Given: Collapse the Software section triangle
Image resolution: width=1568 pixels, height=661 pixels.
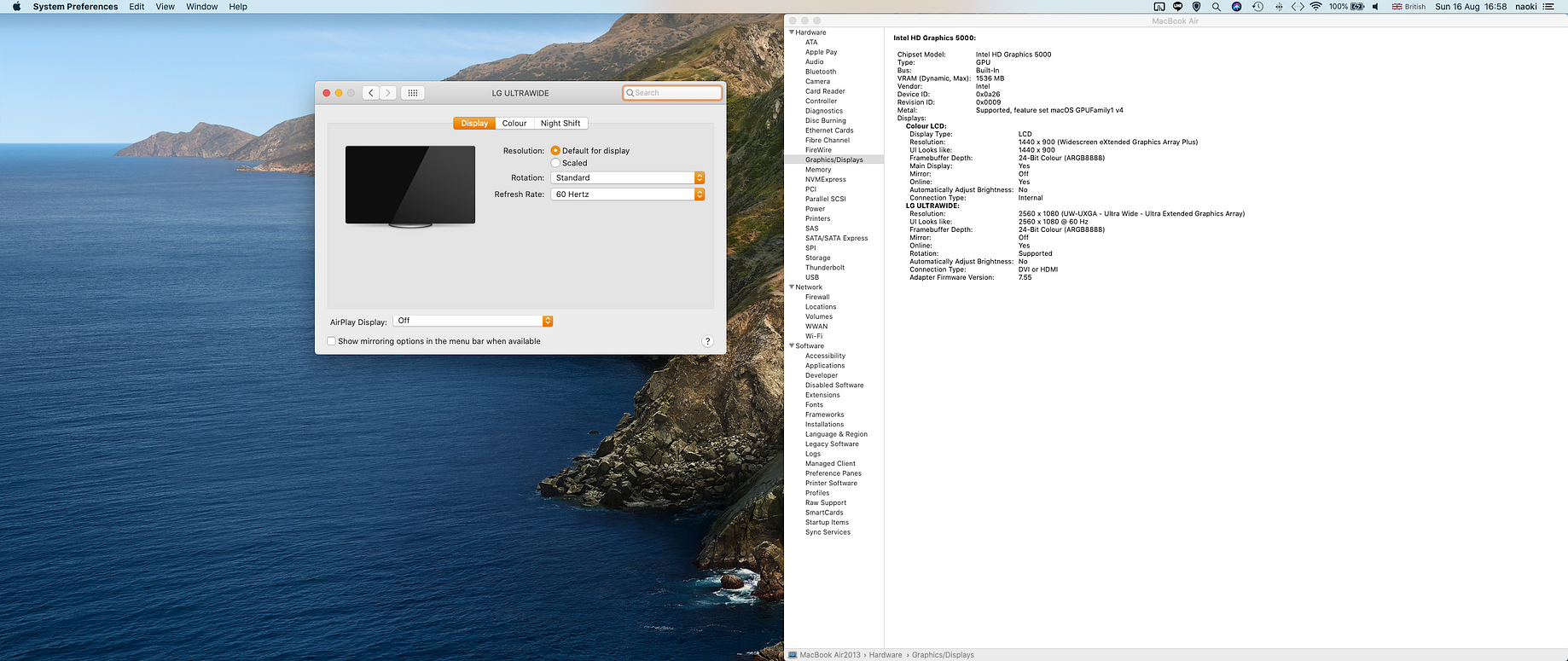Looking at the screenshot, I should [792, 345].
